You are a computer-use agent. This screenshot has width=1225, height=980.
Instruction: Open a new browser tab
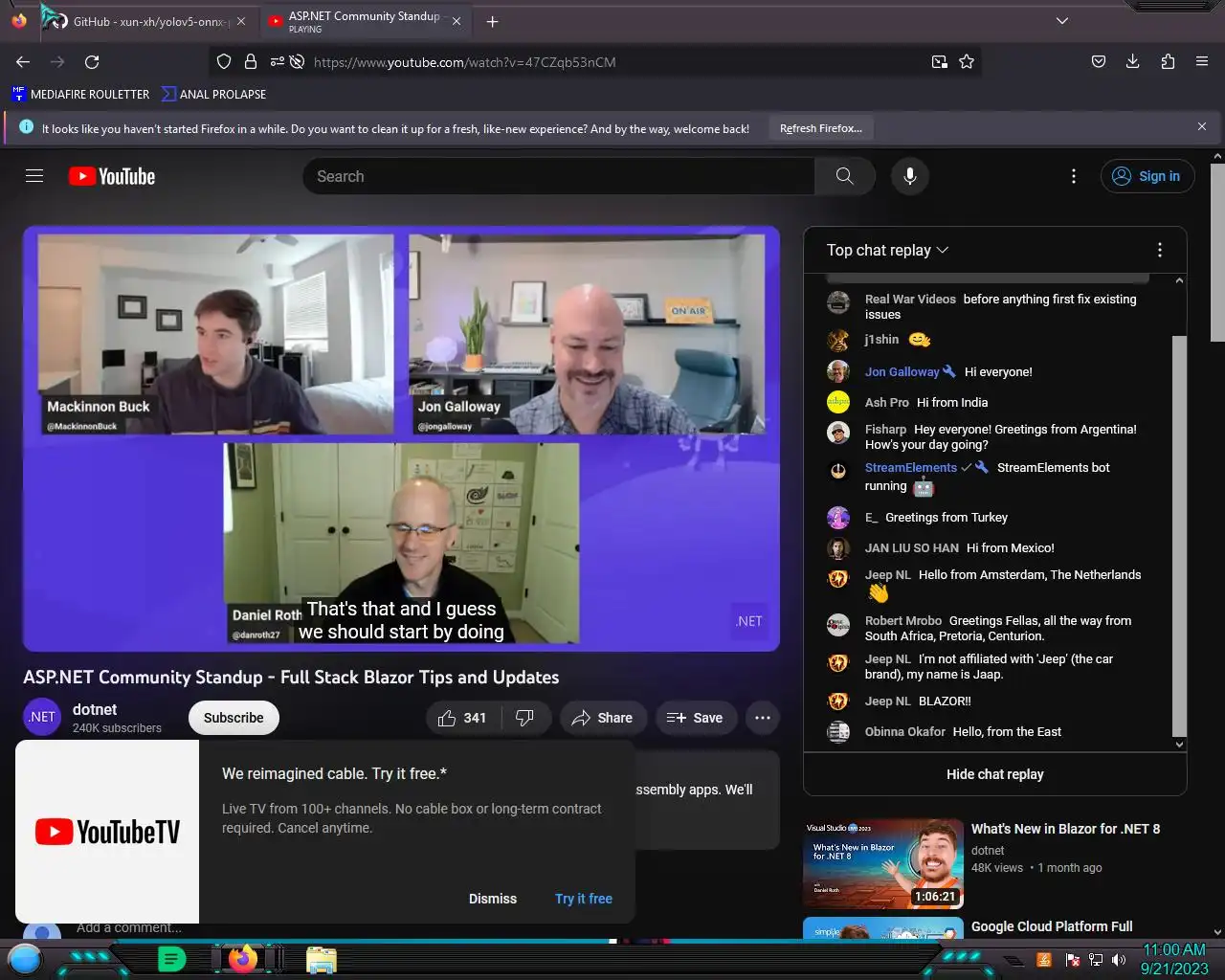[492, 21]
